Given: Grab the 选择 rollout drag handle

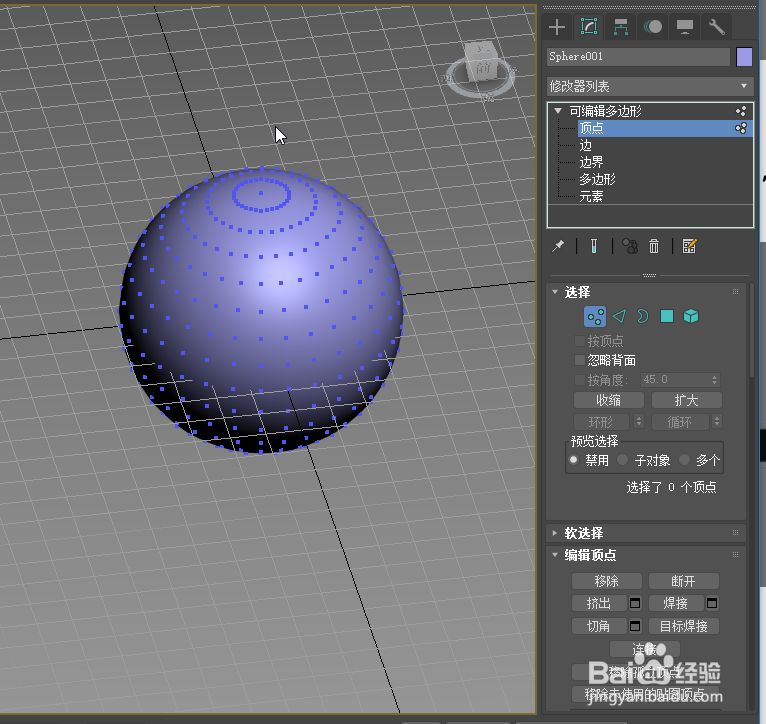Looking at the screenshot, I should tap(736, 292).
